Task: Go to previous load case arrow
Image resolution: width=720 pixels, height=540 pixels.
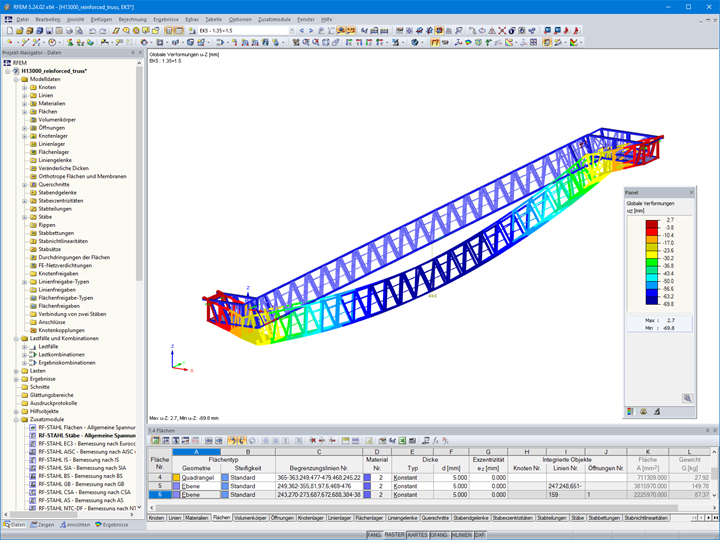Action: tap(302, 31)
